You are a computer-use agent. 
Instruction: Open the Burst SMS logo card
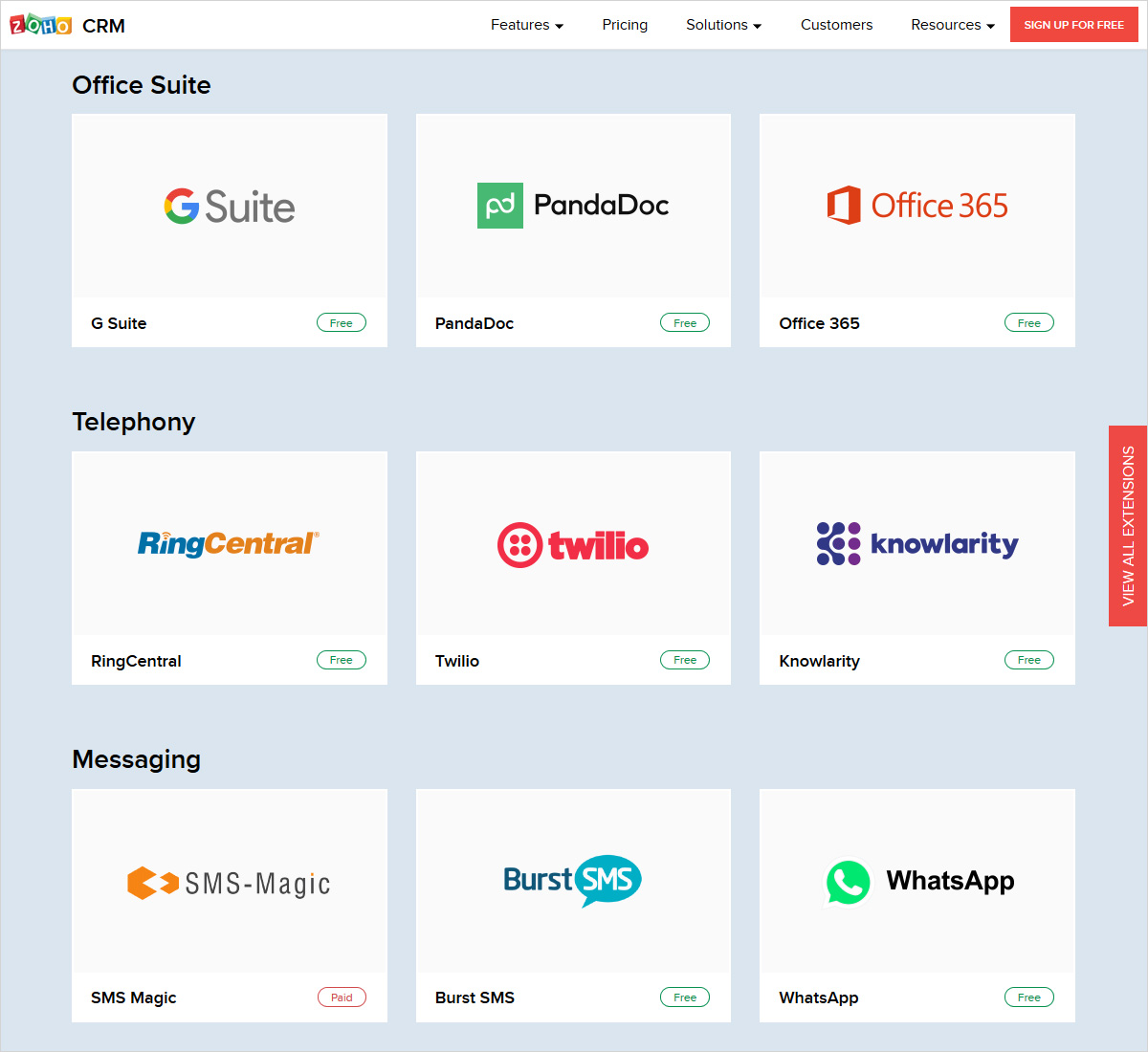tap(573, 881)
